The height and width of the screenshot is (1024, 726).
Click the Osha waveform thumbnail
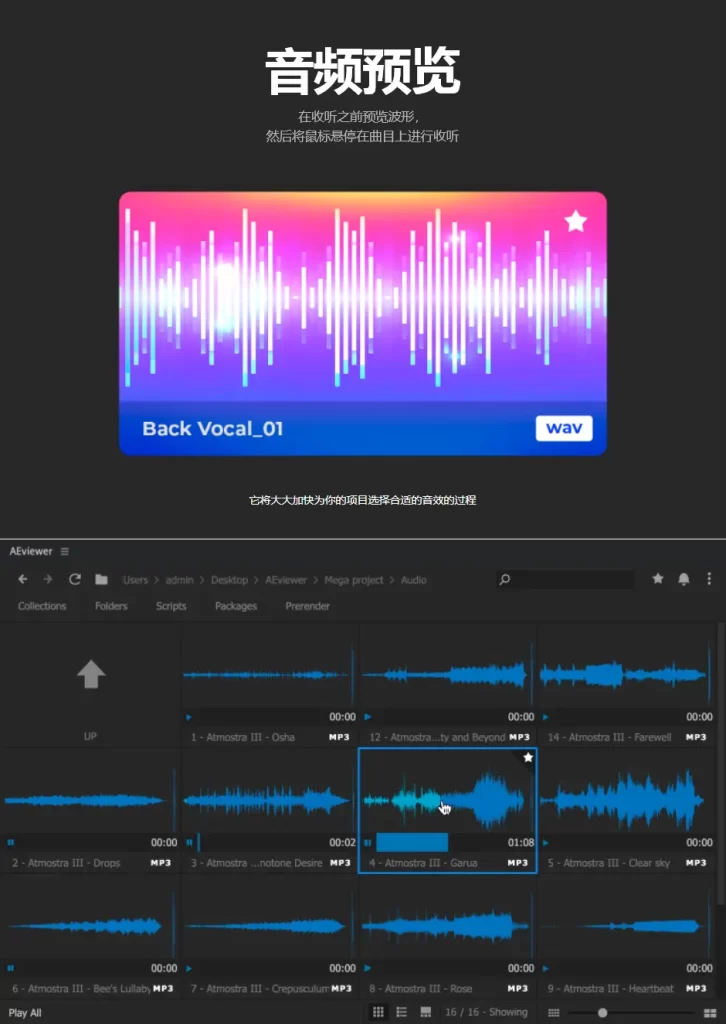click(x=270, y=675)
